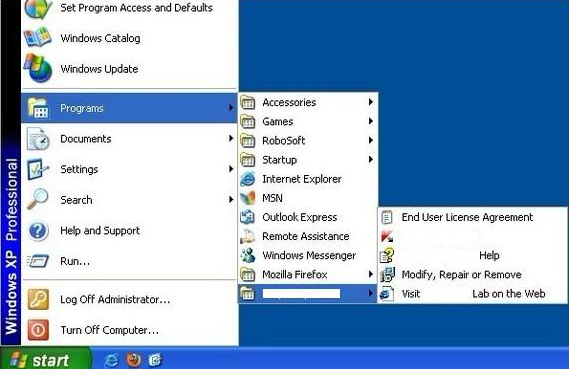Click the Windows Messenger icon
This screenshot has width=569, height=369.
(x=248, y=255)
